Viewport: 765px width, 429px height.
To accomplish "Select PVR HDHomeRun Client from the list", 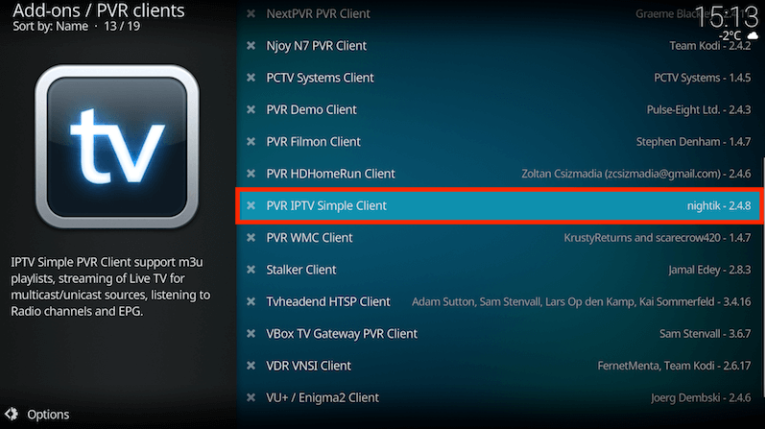I will click(500, 174).
